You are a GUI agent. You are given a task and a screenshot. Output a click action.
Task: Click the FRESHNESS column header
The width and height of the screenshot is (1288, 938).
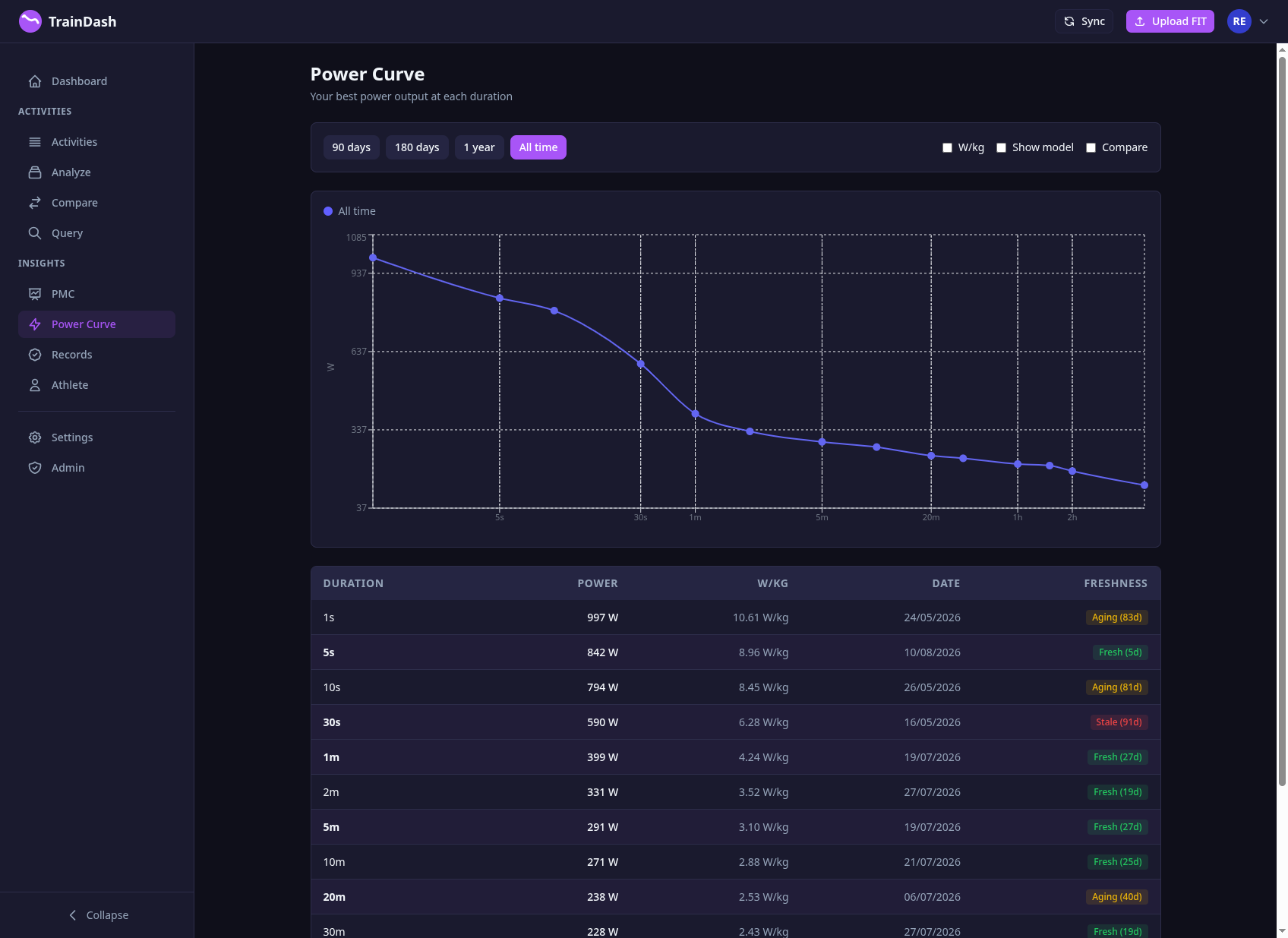(x=1116, y=583)
